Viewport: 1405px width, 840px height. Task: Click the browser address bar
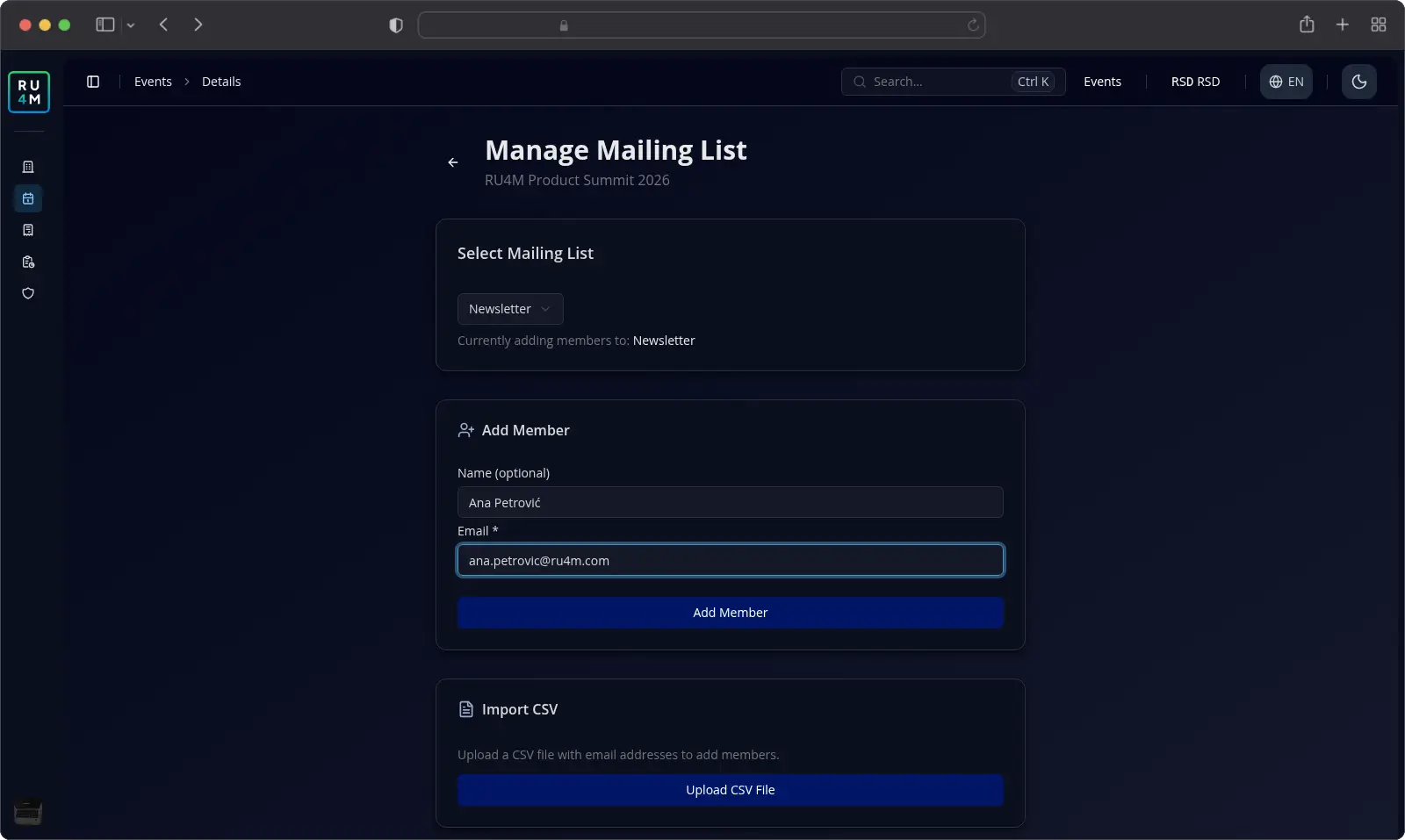click(x=702, y=25)
